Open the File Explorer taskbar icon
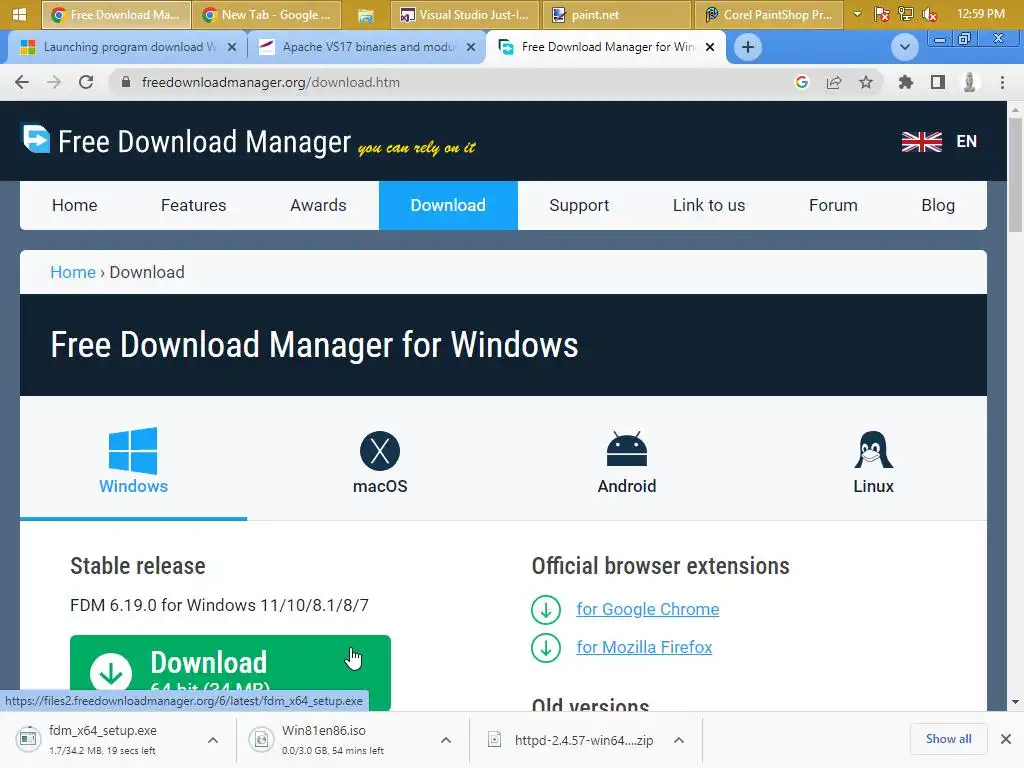 click(x=366, y=14)
